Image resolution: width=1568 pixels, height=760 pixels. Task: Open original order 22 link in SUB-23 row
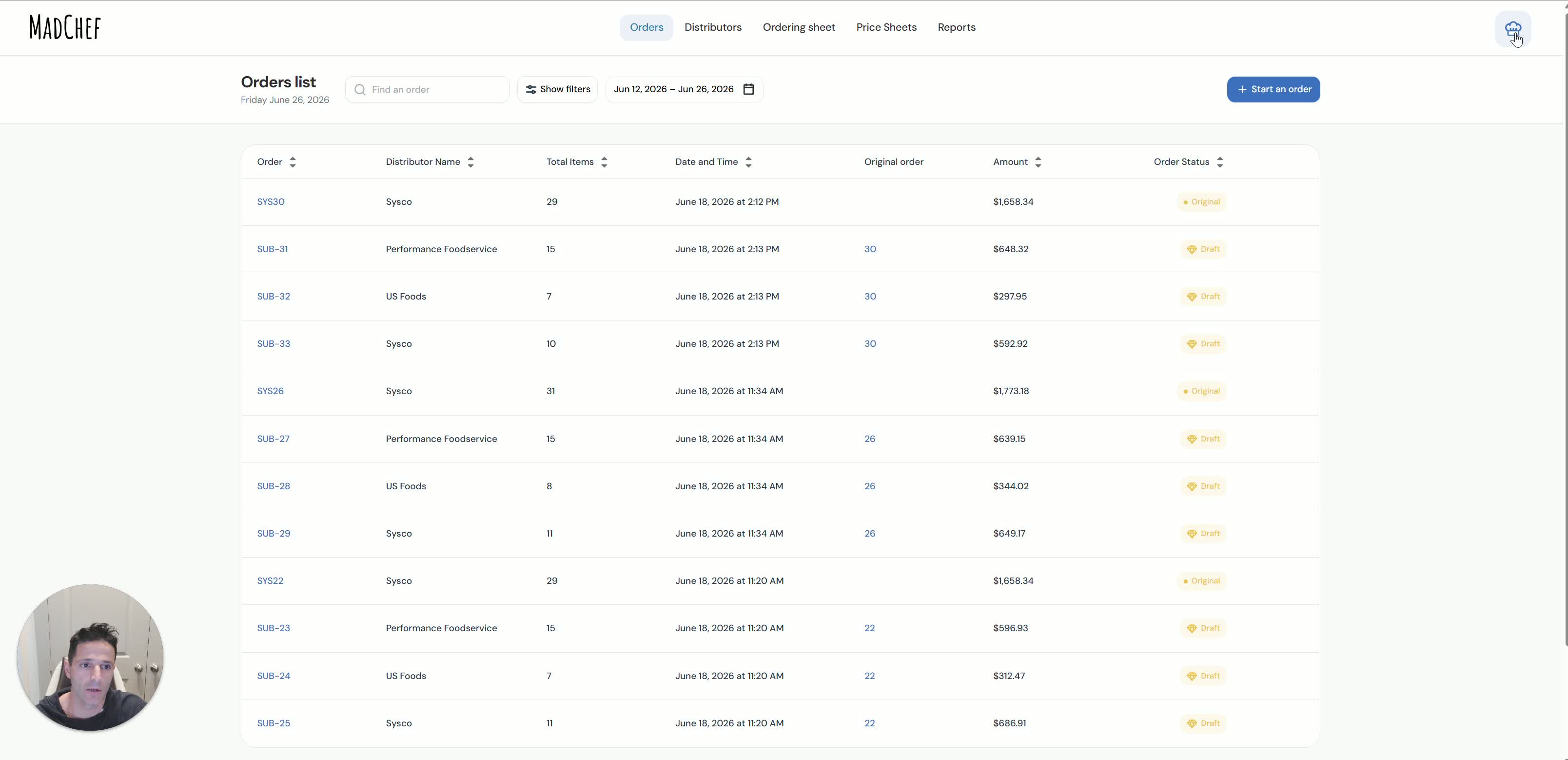pyautogui.click(x=870, y=629)
